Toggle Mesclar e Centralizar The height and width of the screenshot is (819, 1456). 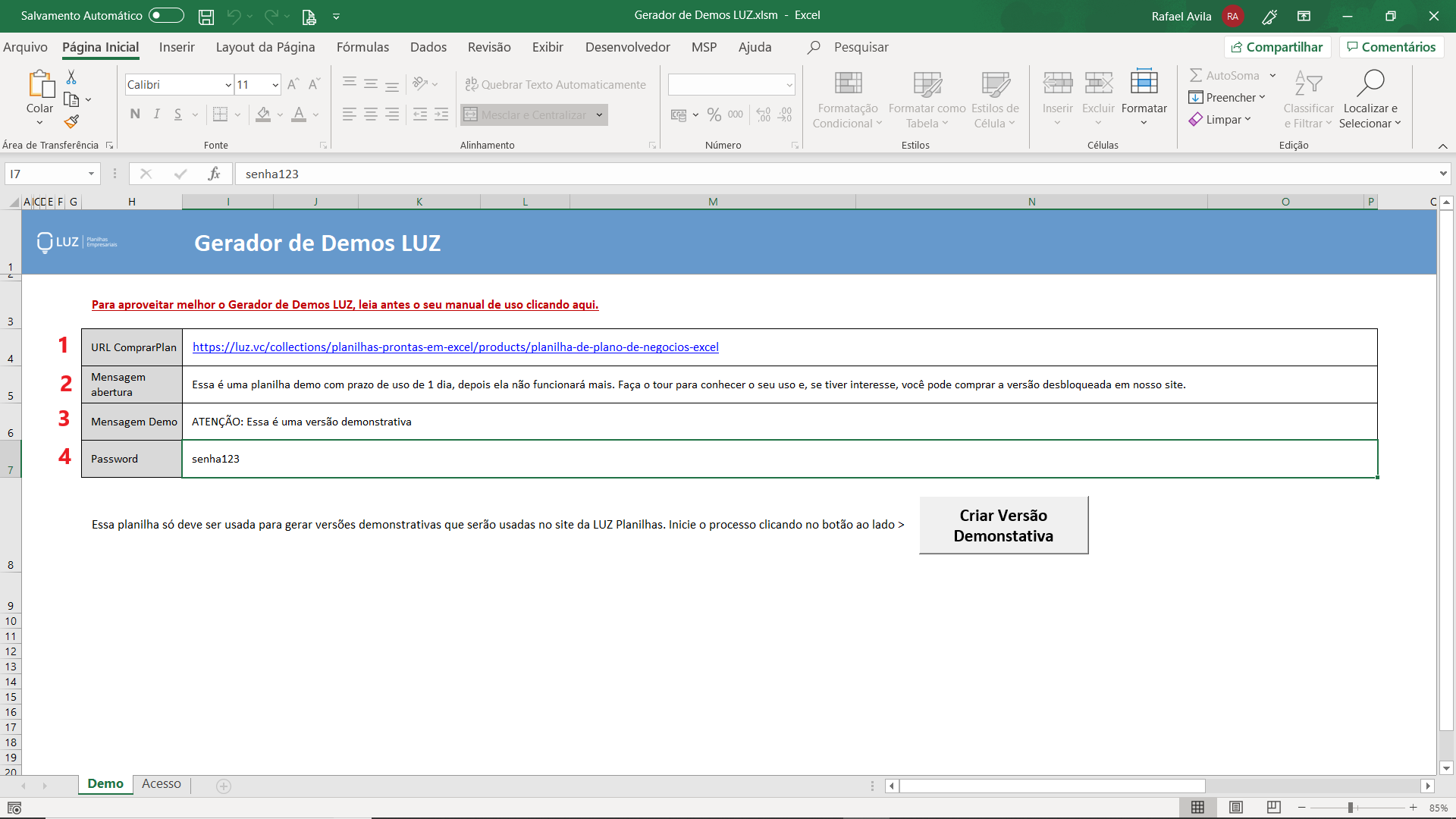click(526, 115)
